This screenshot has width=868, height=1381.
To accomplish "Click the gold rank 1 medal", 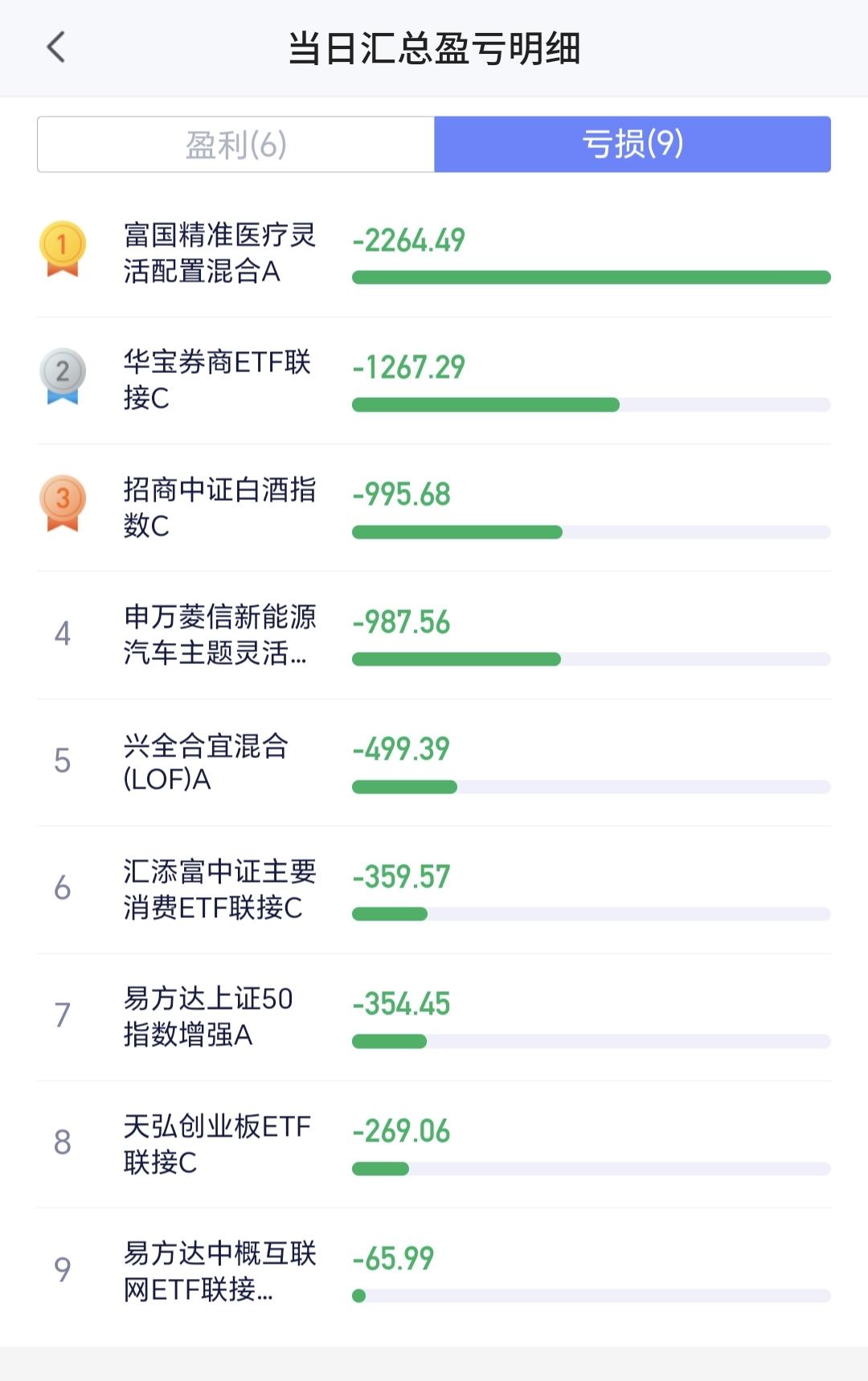I will (63, 248).
